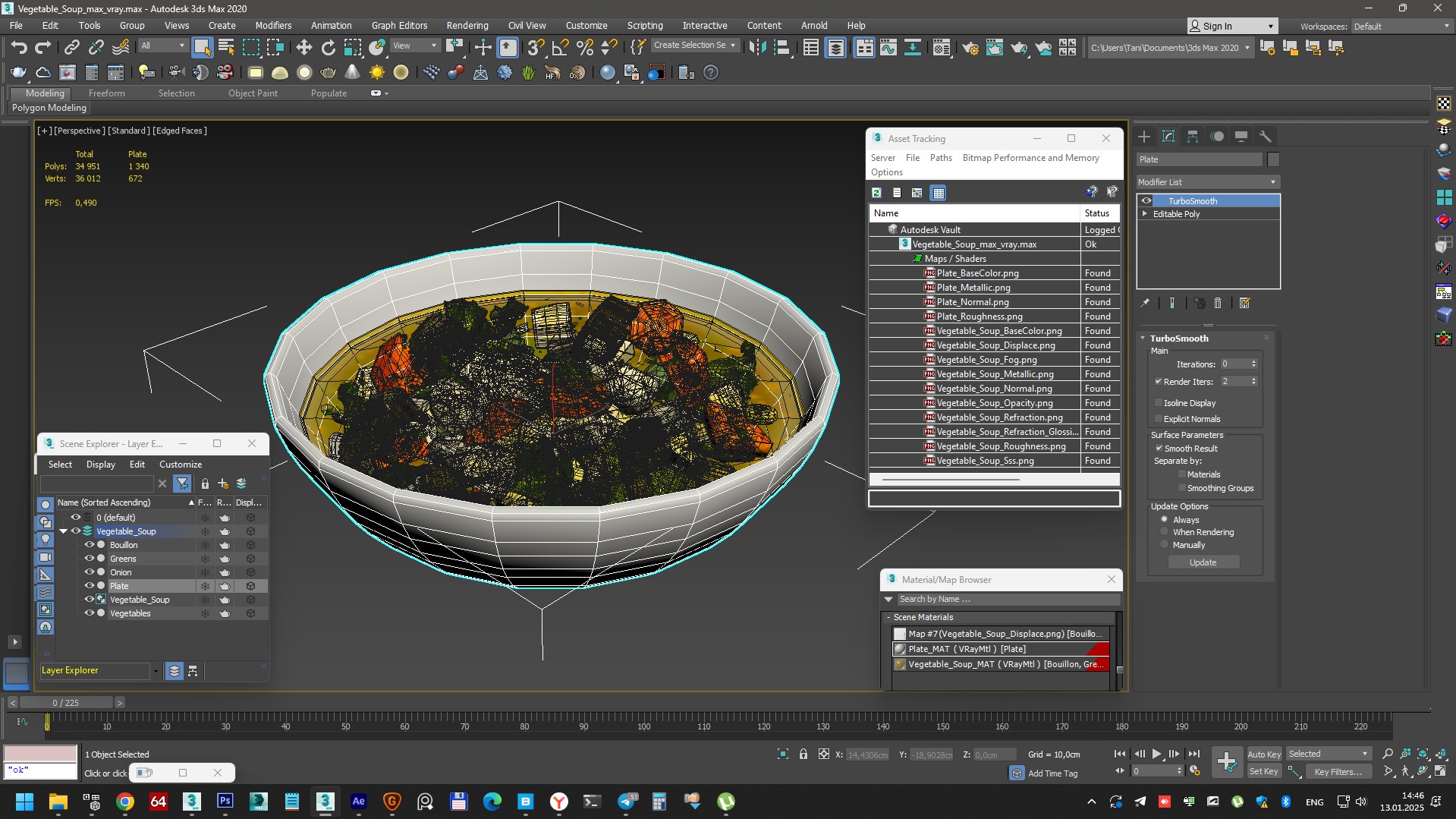This screenshot has height=819, width=1456.
Task: Open the selection filter All dropdown
Action: [x=163, y=46]
